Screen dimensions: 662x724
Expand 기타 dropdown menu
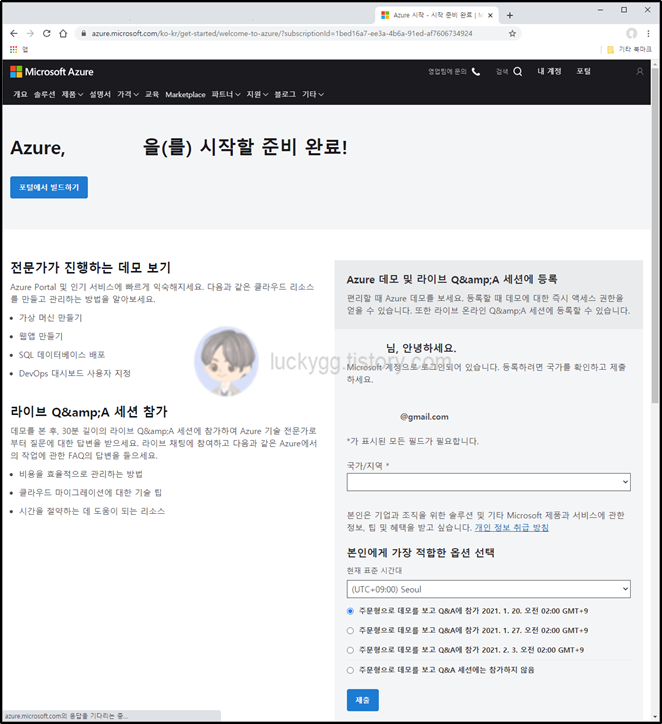[313, 94]
